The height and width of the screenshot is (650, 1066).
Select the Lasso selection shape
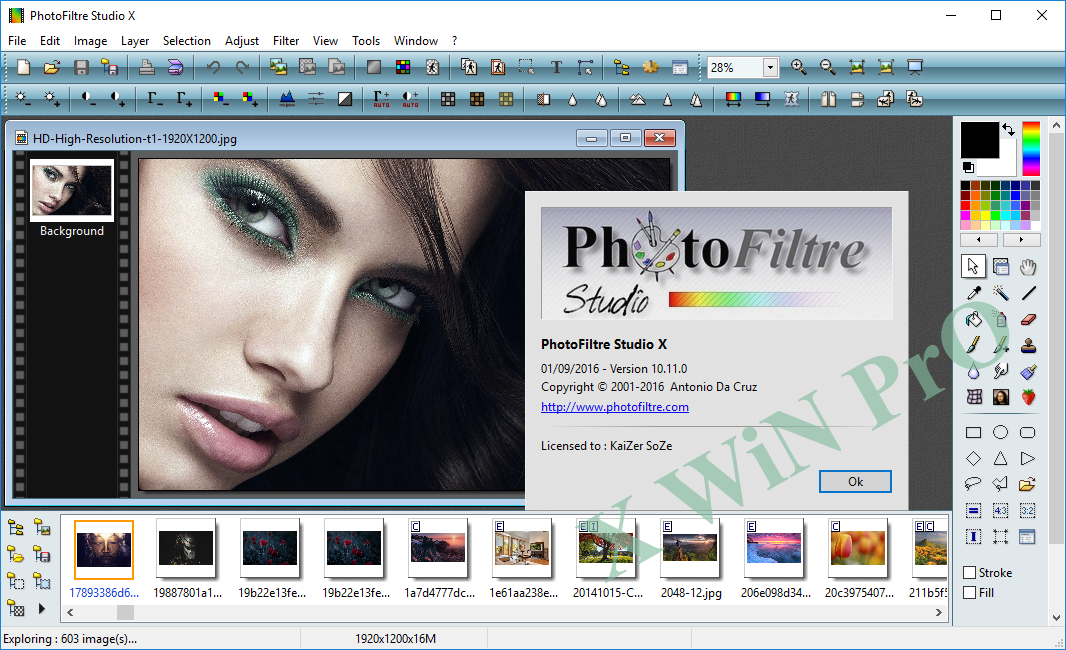pyautogui.click(x=973, y=483)
